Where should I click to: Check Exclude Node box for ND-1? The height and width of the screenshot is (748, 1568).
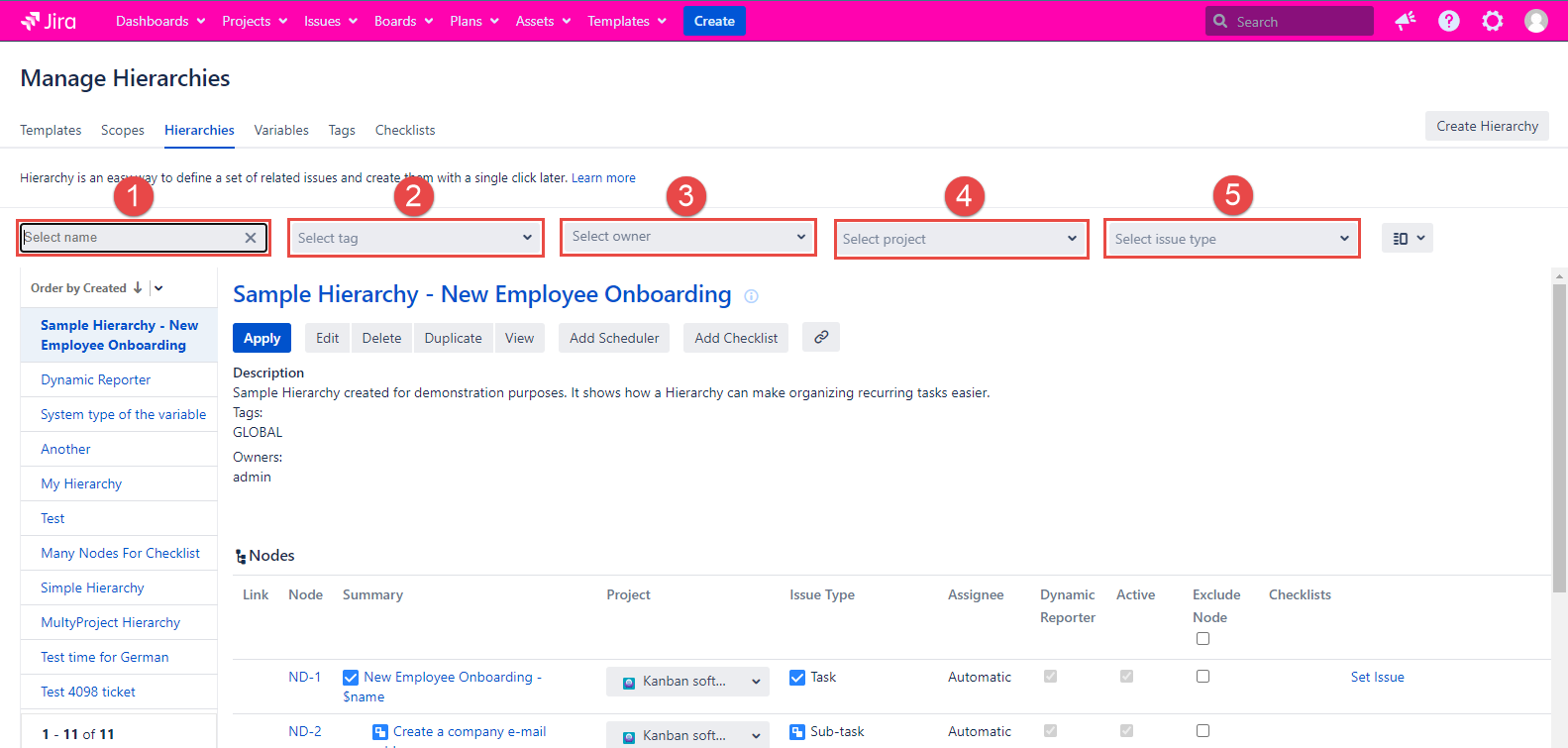click(x=1202, y=677)
